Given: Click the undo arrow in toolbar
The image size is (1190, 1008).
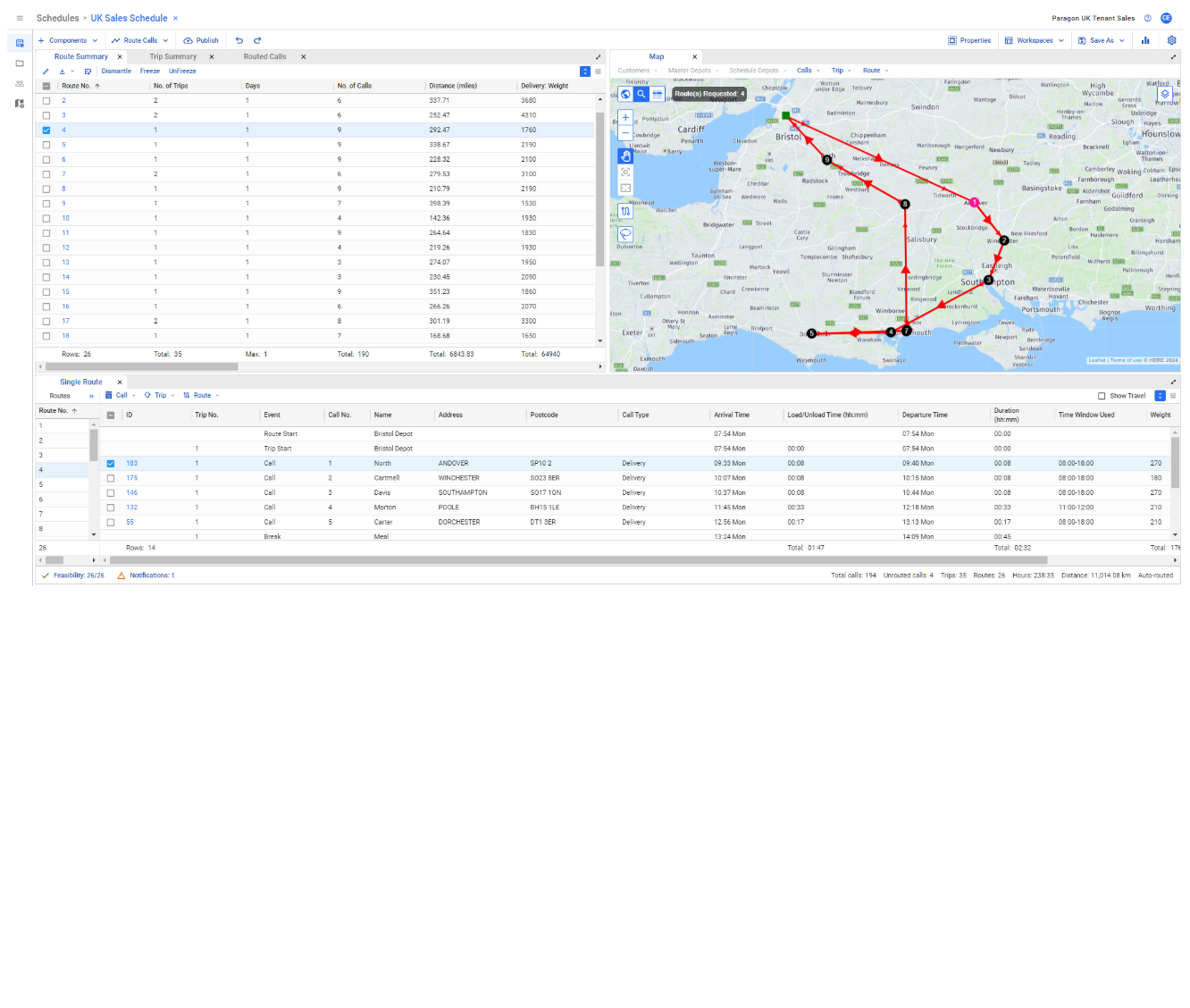Looking at the screenshot, I should [x=239, y=40].
